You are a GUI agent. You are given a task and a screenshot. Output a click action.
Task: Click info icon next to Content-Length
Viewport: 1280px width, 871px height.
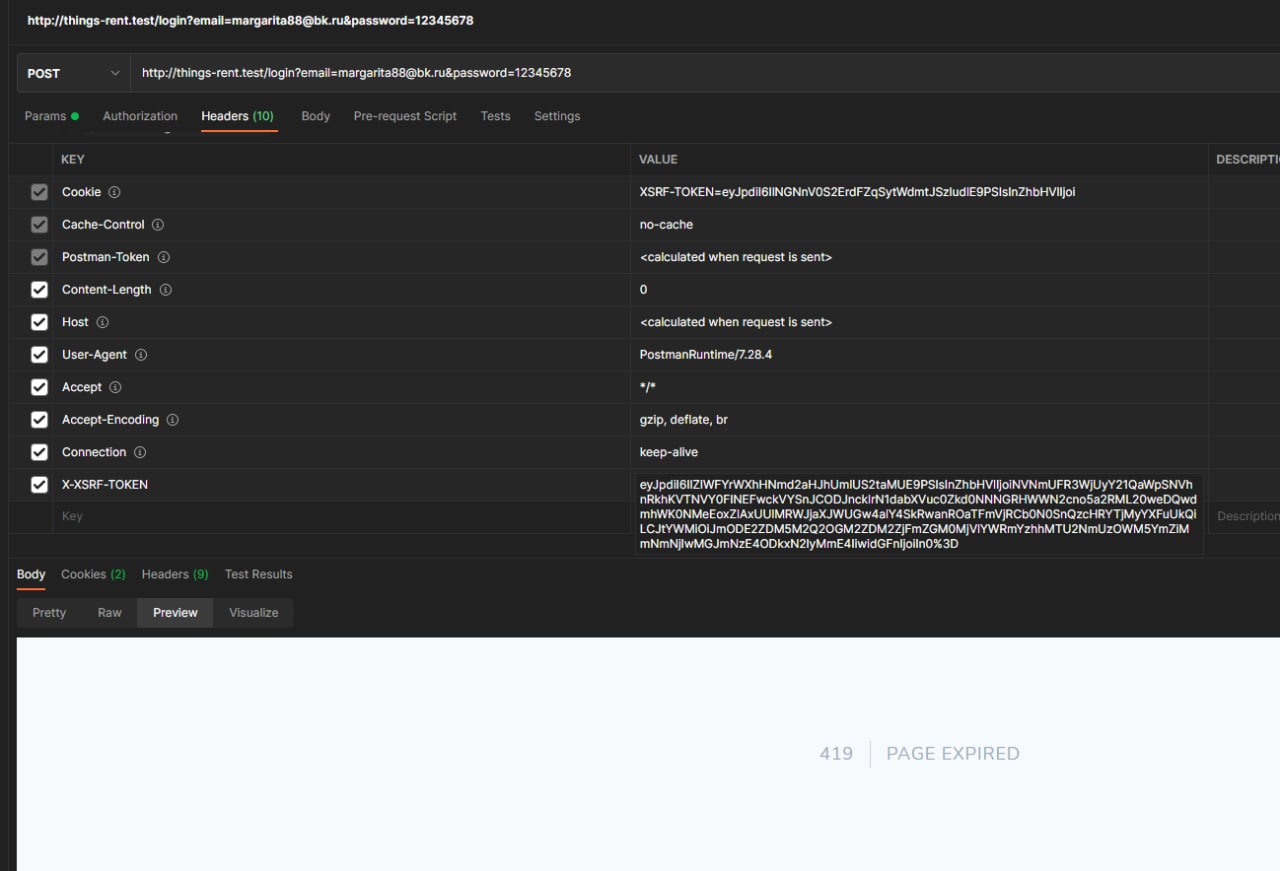[x=166, y=290]
